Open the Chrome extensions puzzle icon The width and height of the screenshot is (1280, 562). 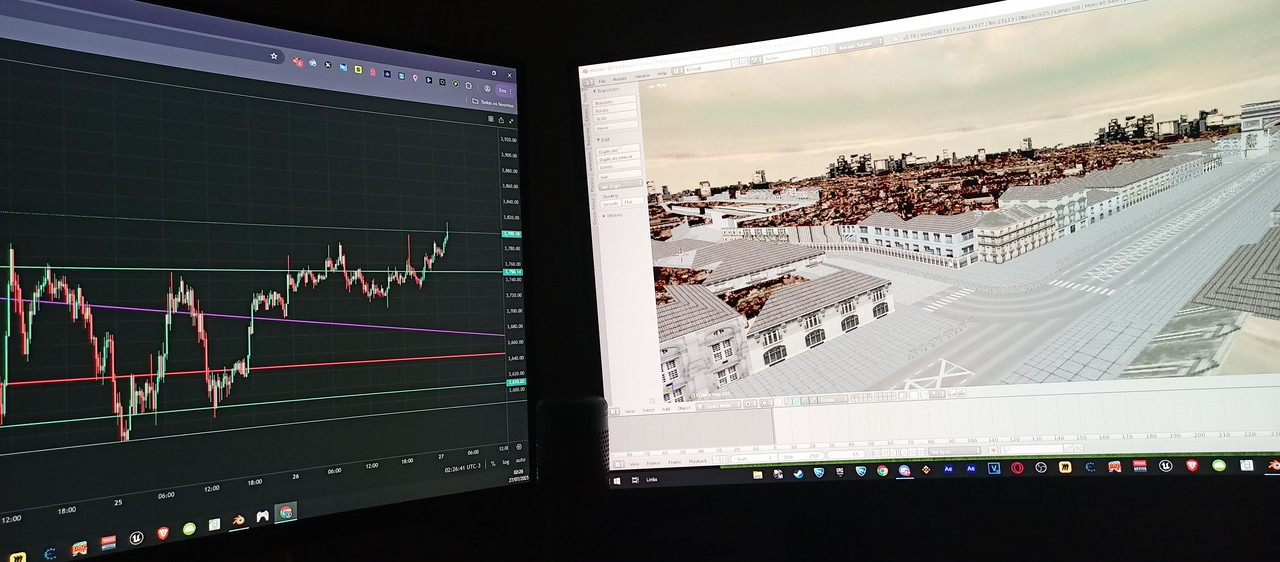(468, 85)
